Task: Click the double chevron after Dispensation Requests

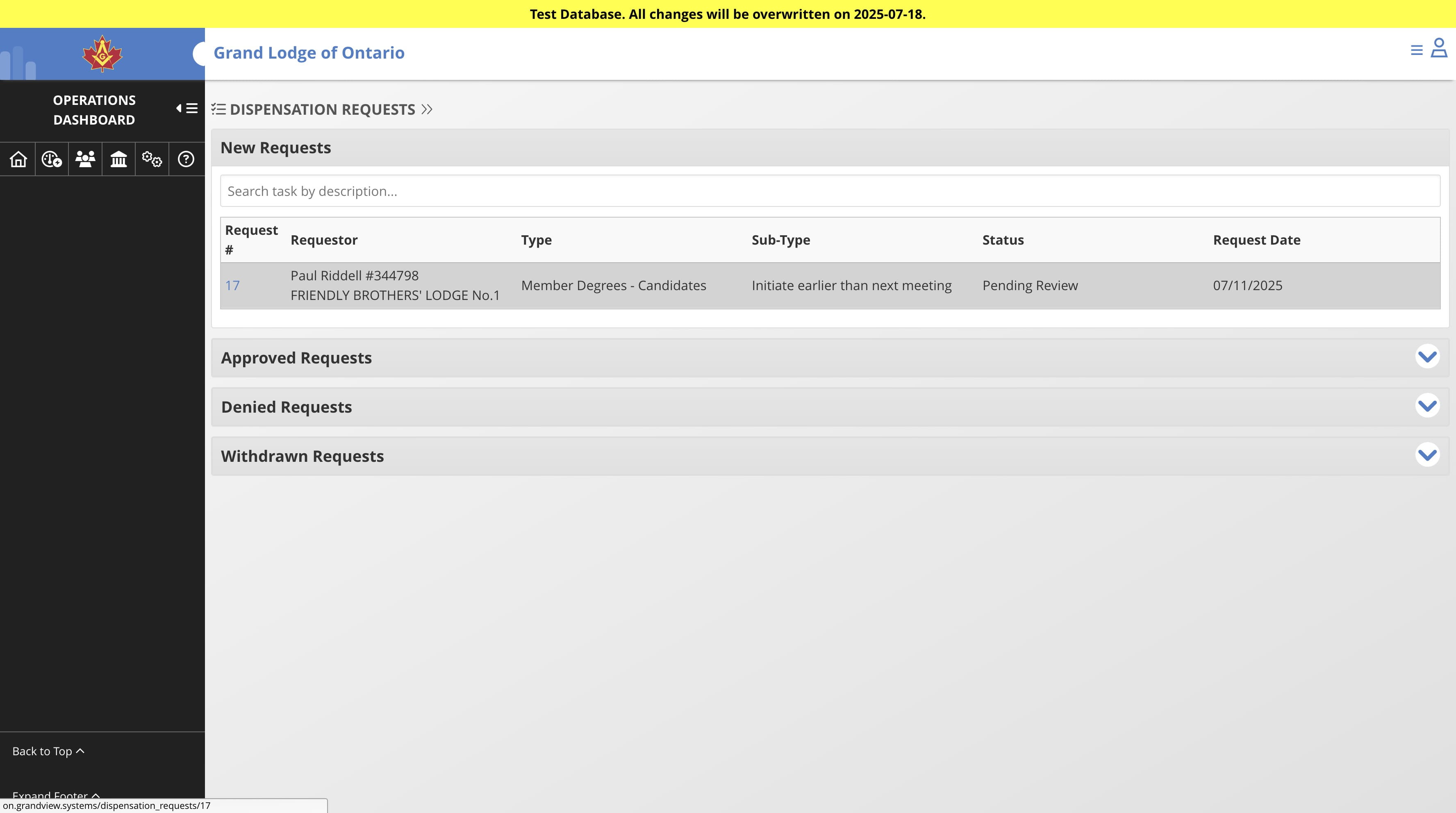Action: click(x=427, y=109)
